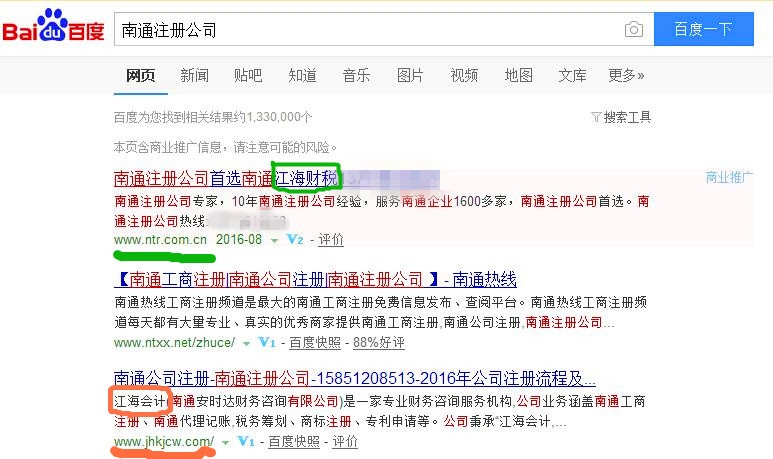
Task: Open the 贴吧 tab
Action: [x=248, y=75]
